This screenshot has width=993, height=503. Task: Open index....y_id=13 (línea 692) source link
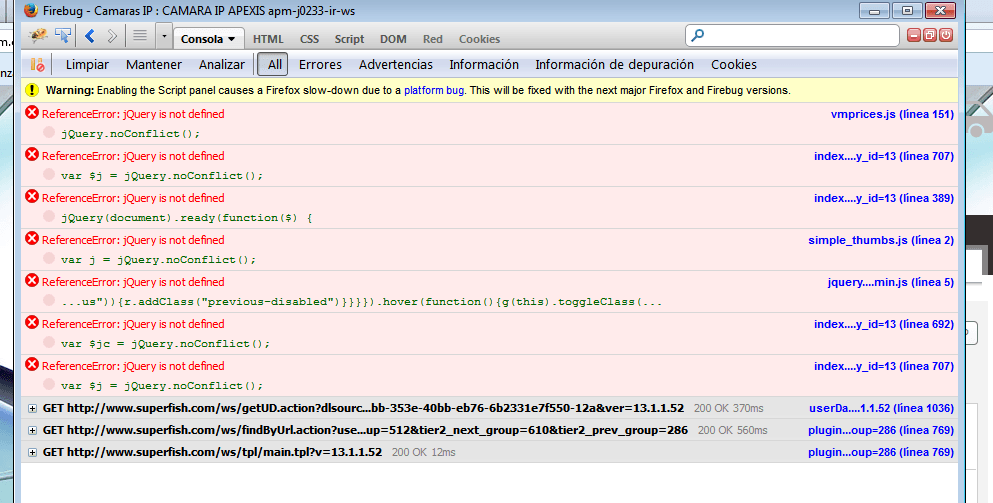click(x=884, y=324)
